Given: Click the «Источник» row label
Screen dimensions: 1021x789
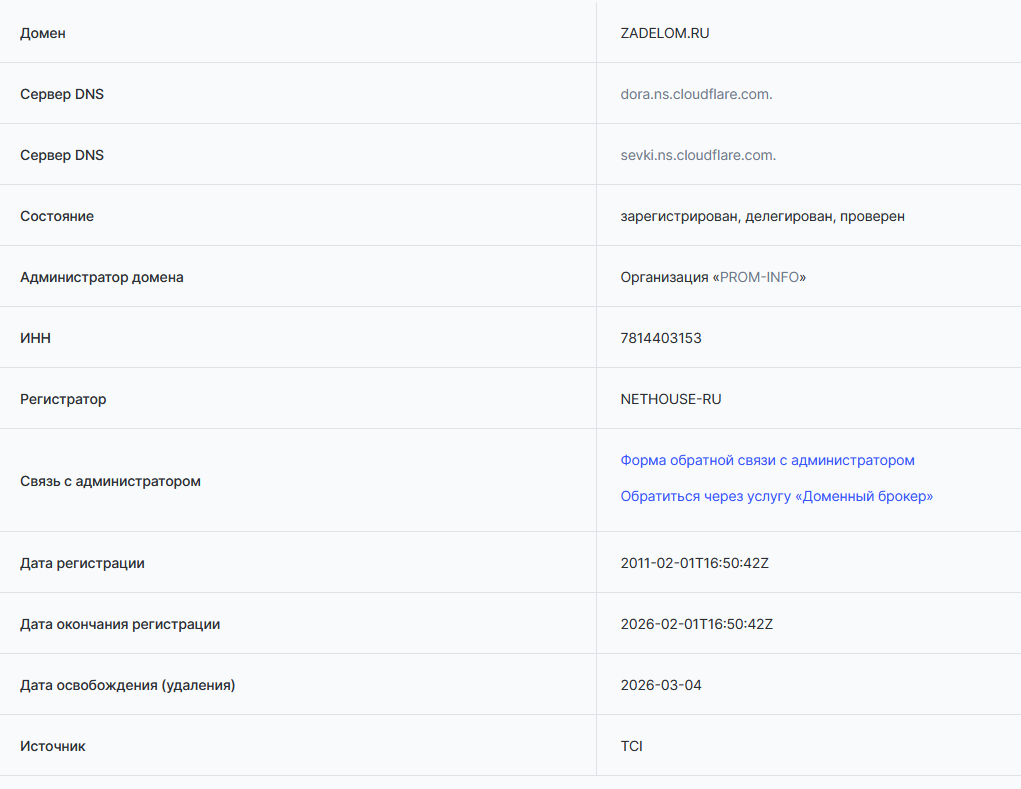Looking at the screenshot, I should [53, 746].
